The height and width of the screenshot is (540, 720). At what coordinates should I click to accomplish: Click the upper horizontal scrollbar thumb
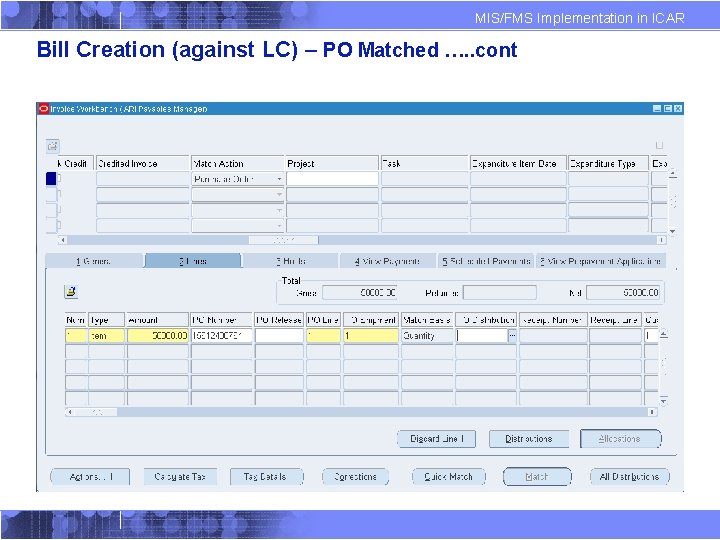(283, 240)
